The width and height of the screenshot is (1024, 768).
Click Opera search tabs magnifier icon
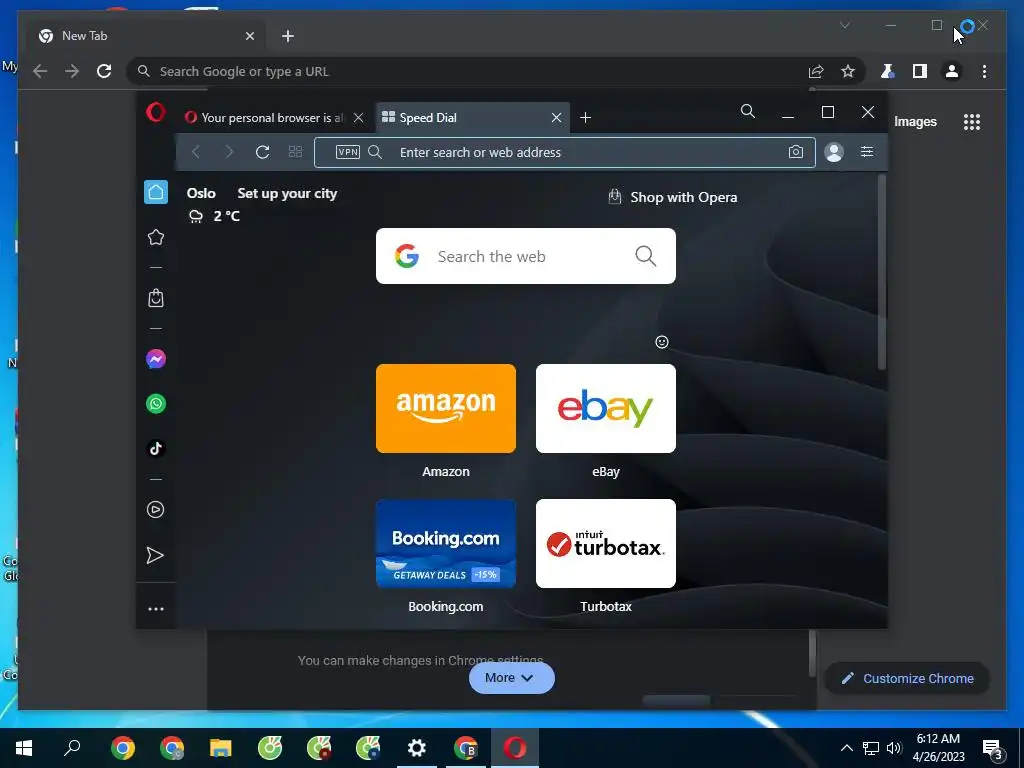point(748,112)
